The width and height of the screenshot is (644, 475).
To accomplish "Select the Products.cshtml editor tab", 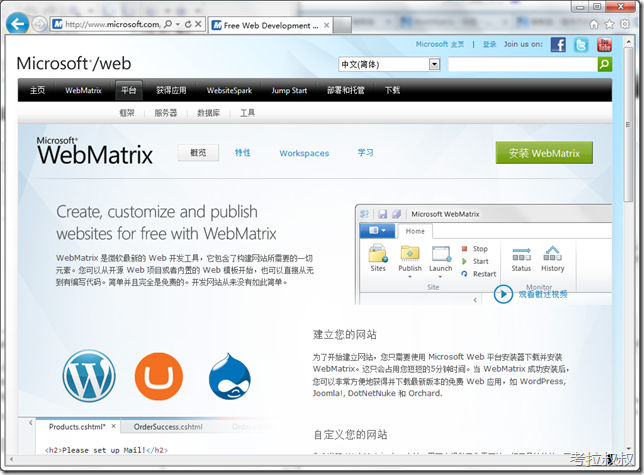I will coord(77,427).
